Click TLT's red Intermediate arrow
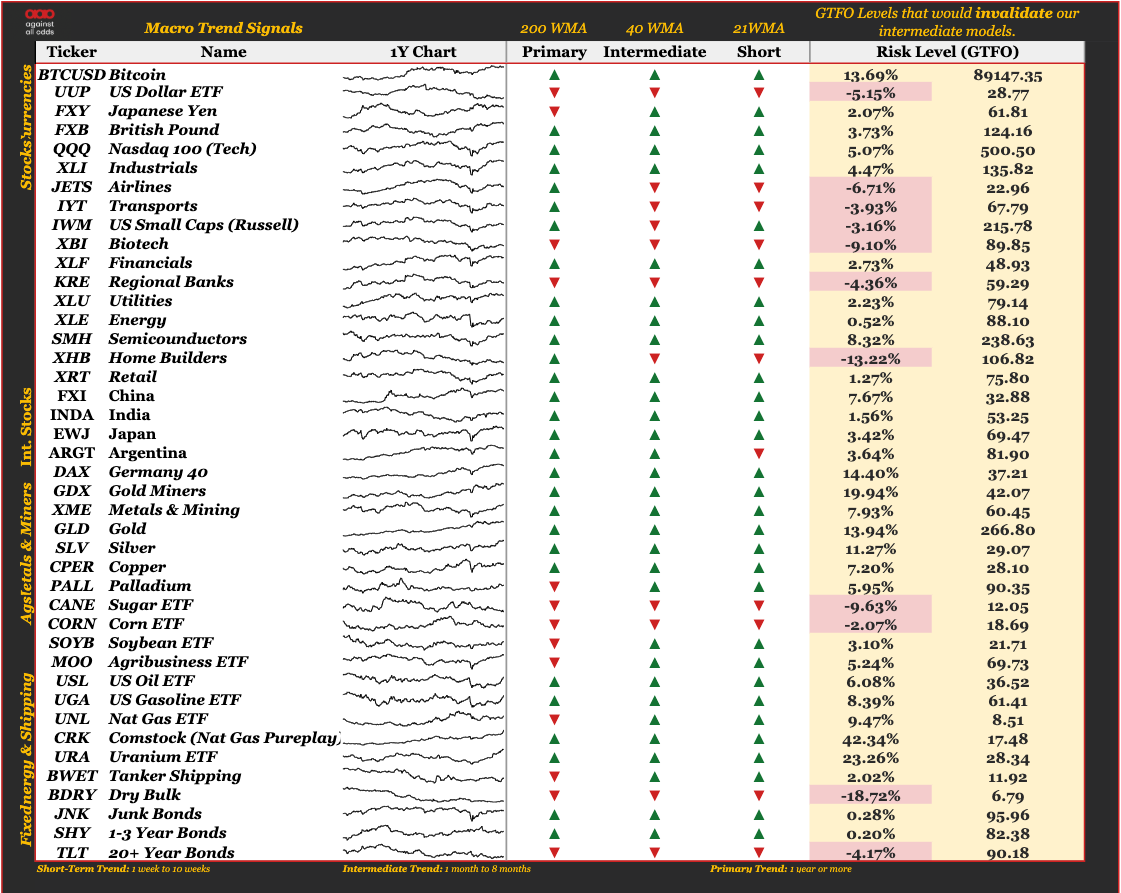 (x=654, y=852)
